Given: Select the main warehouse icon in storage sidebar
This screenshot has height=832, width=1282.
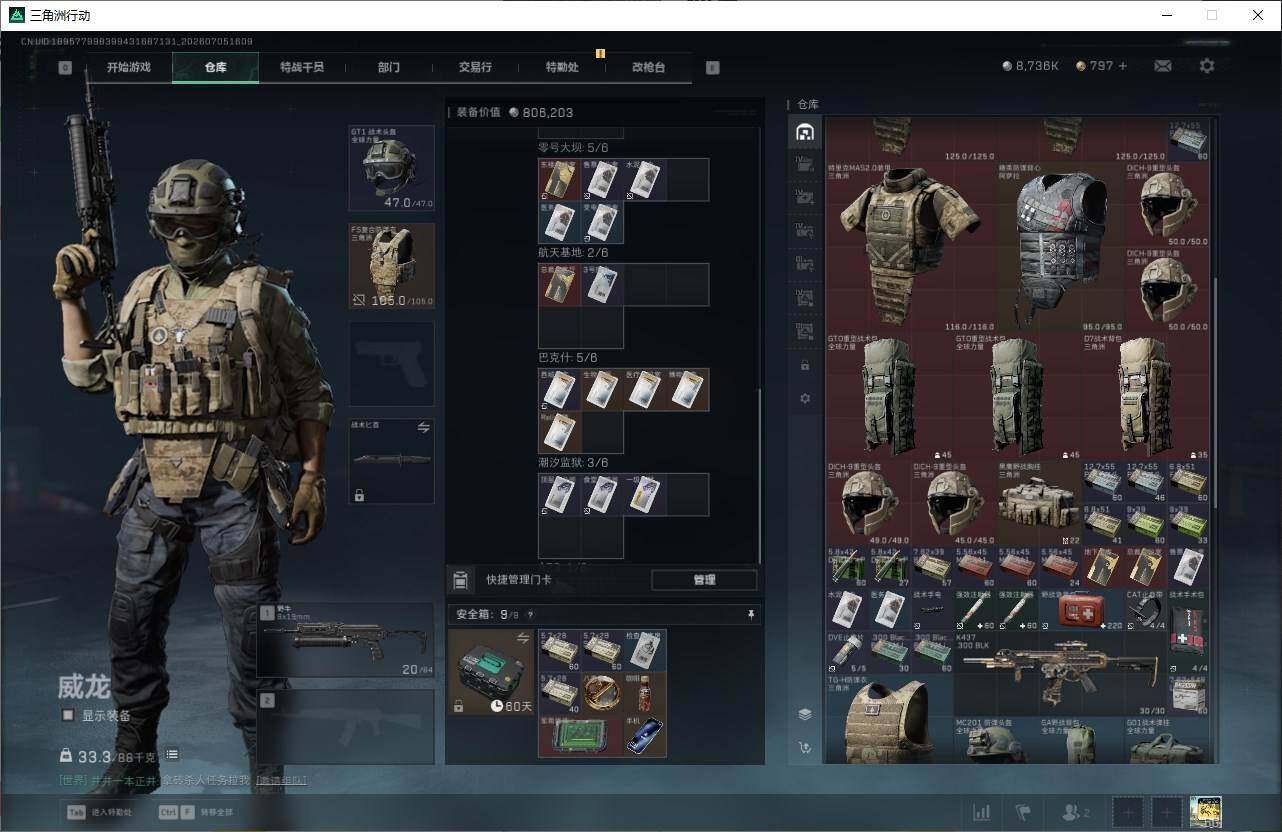Looking at the screenshot, I should (x=805, y=131).
